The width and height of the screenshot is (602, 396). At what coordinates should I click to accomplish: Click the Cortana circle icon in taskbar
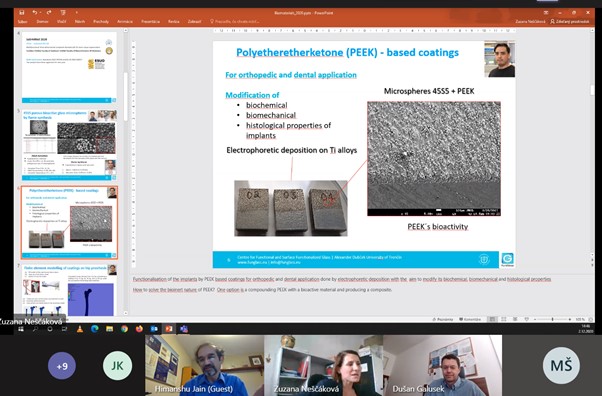tap(50, 329)
